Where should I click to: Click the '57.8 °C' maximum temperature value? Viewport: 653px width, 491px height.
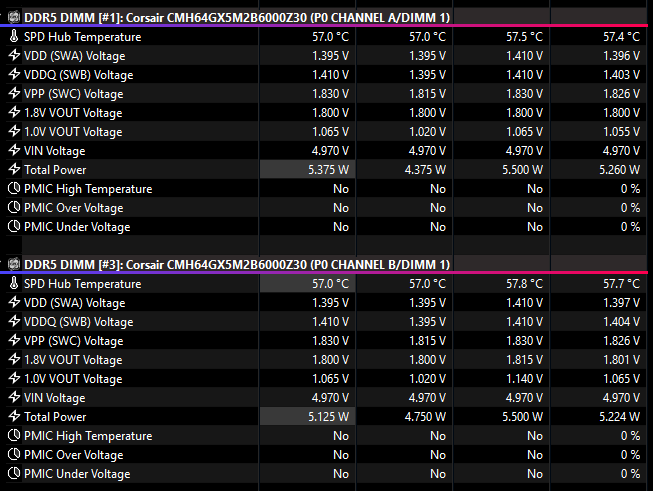pyautogui.click(x=524, y=284)
